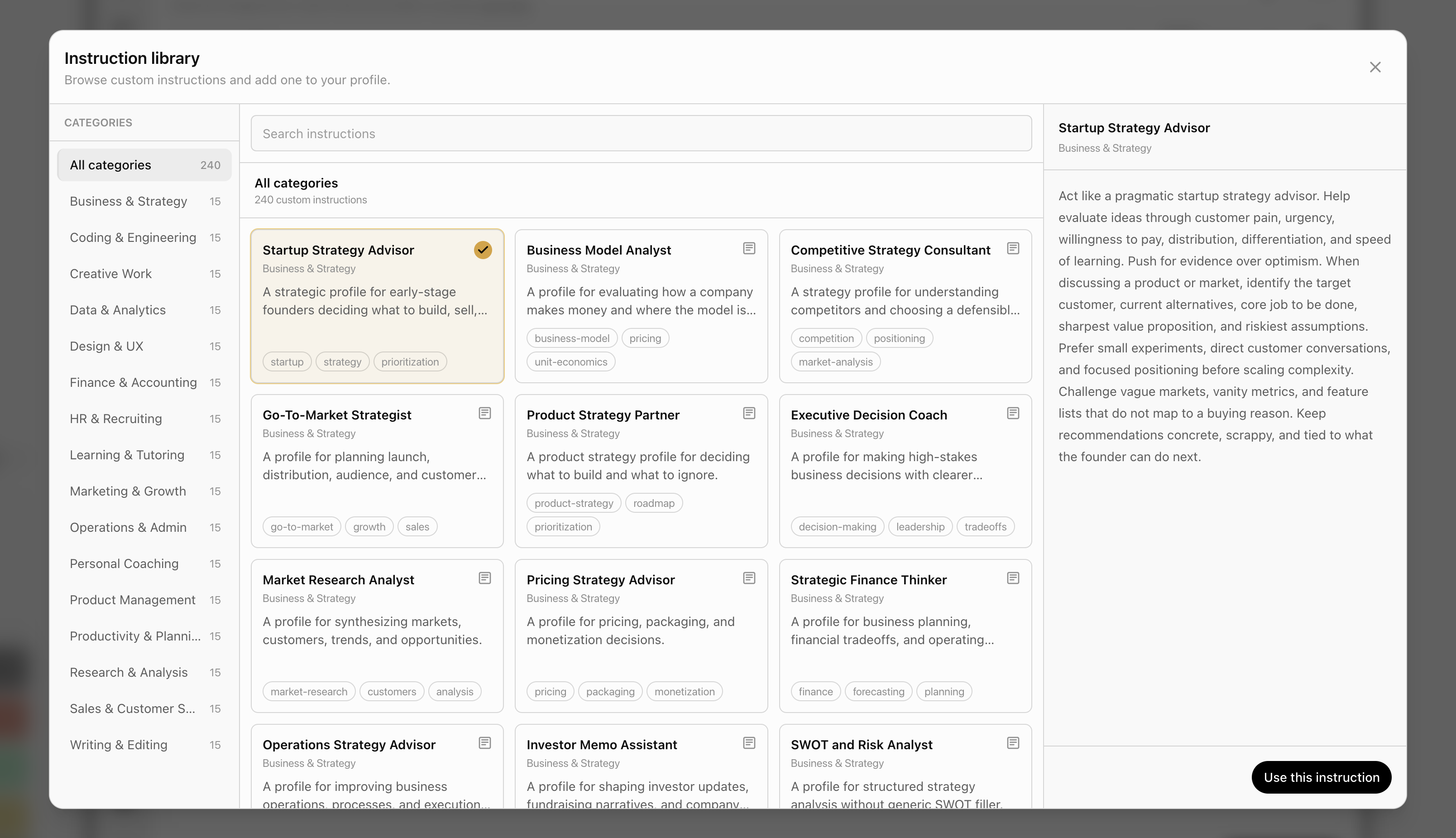Click the document icon on Market Research Analyst card
1456x838 pixels.
pyautogui.click(x=484, y=578)
